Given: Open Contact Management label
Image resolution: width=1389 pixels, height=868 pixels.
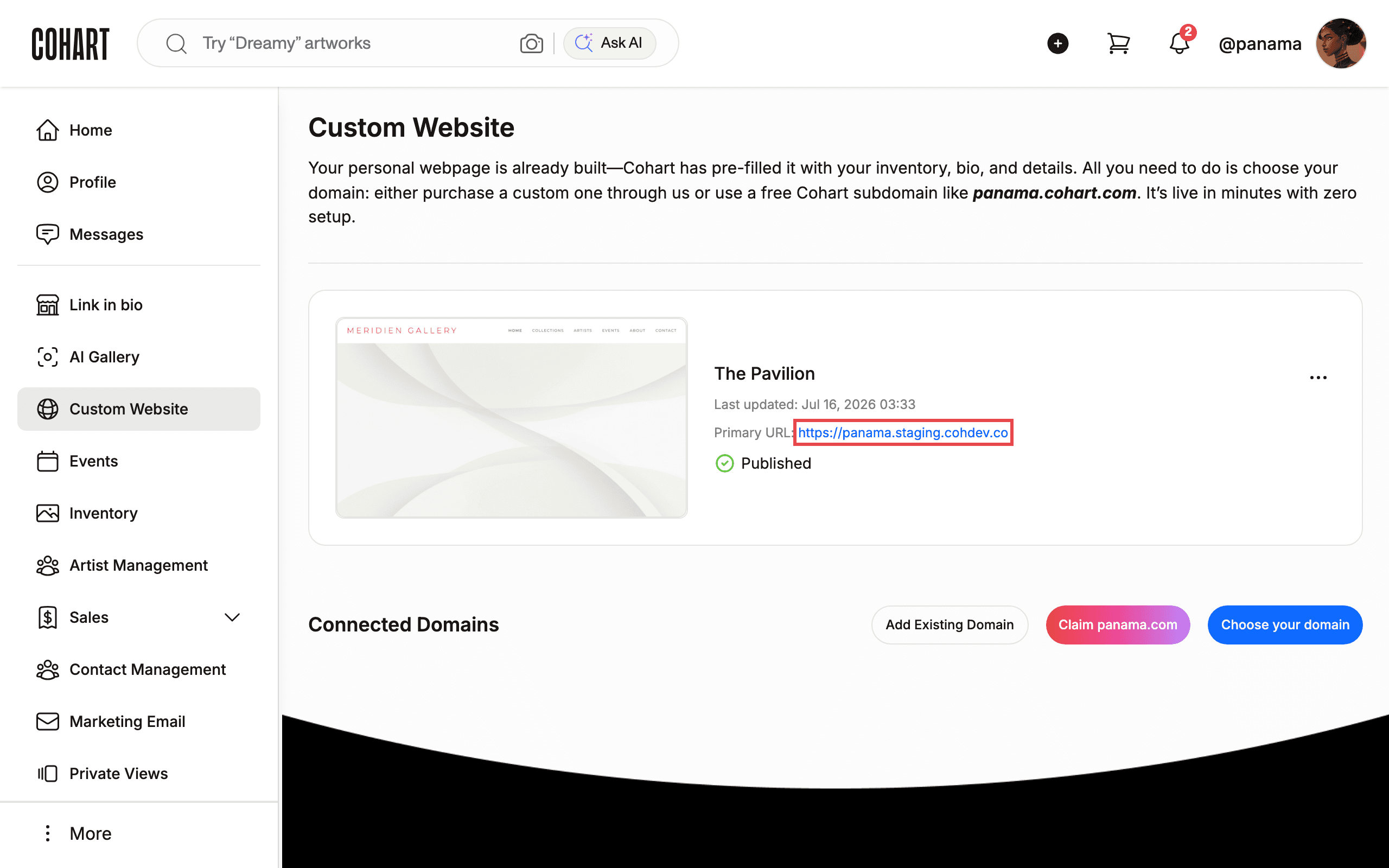Looking at the screenshot, I should (148, 670).
